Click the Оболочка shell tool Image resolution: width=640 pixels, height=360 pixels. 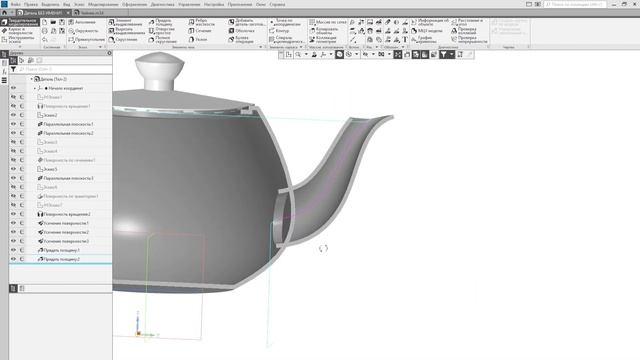tap(242, 31)
